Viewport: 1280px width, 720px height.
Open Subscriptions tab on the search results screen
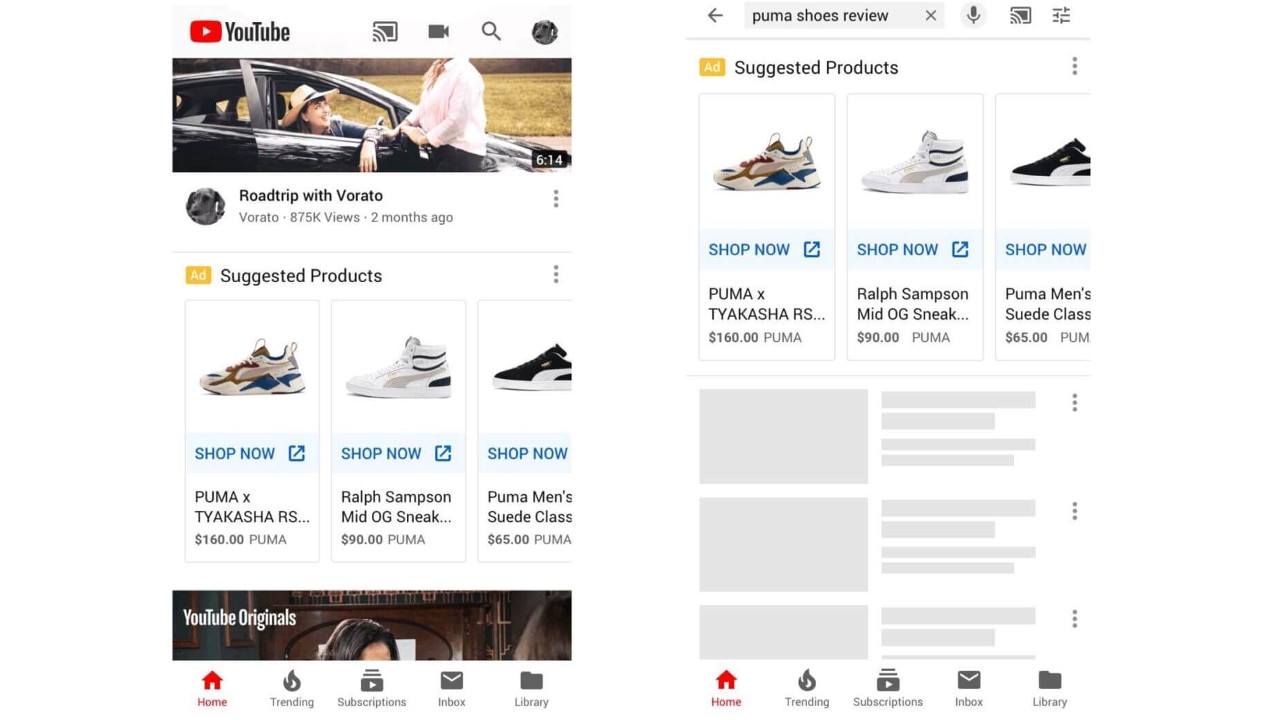[x=888, y=689]
